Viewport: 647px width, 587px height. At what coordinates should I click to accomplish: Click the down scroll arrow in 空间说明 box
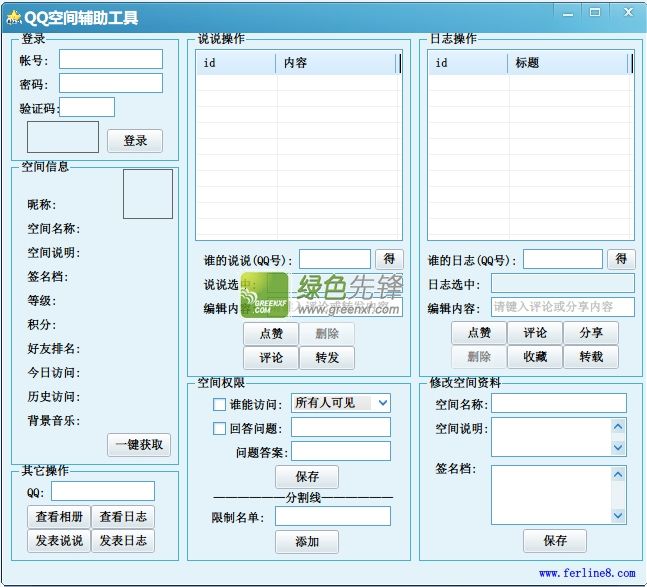coord(618,447)
